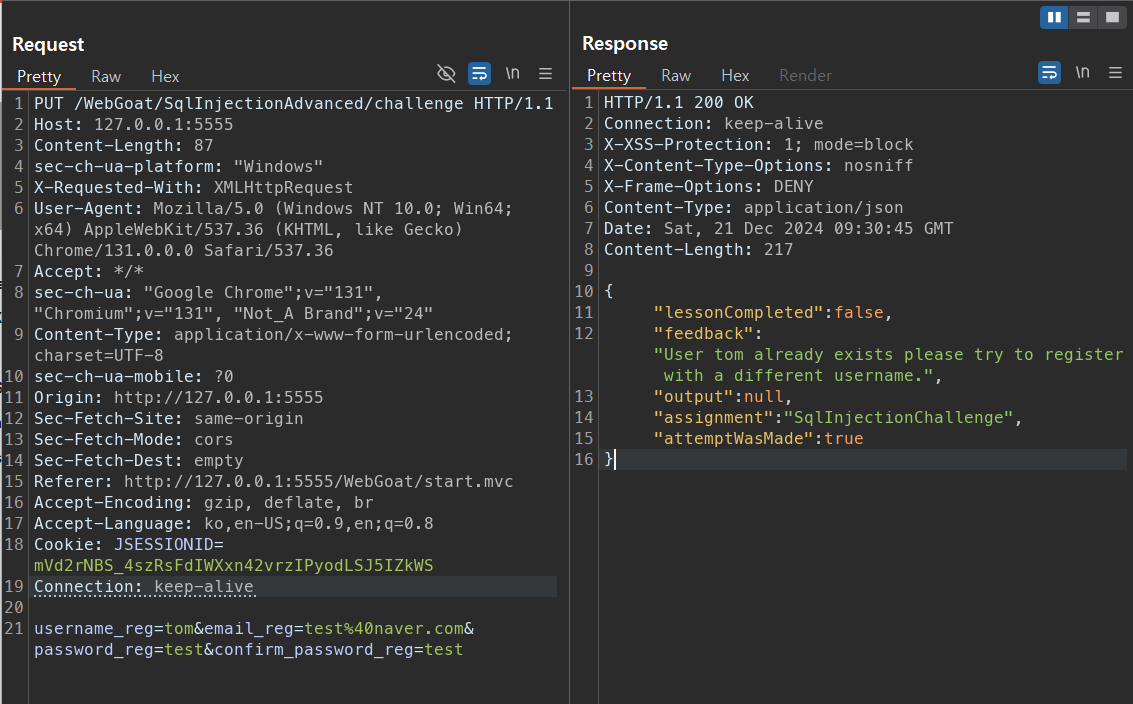Toggle the \n non-printable characters in Request
1133x704 pixels.
pyautogui.click(x=512, y=73)
